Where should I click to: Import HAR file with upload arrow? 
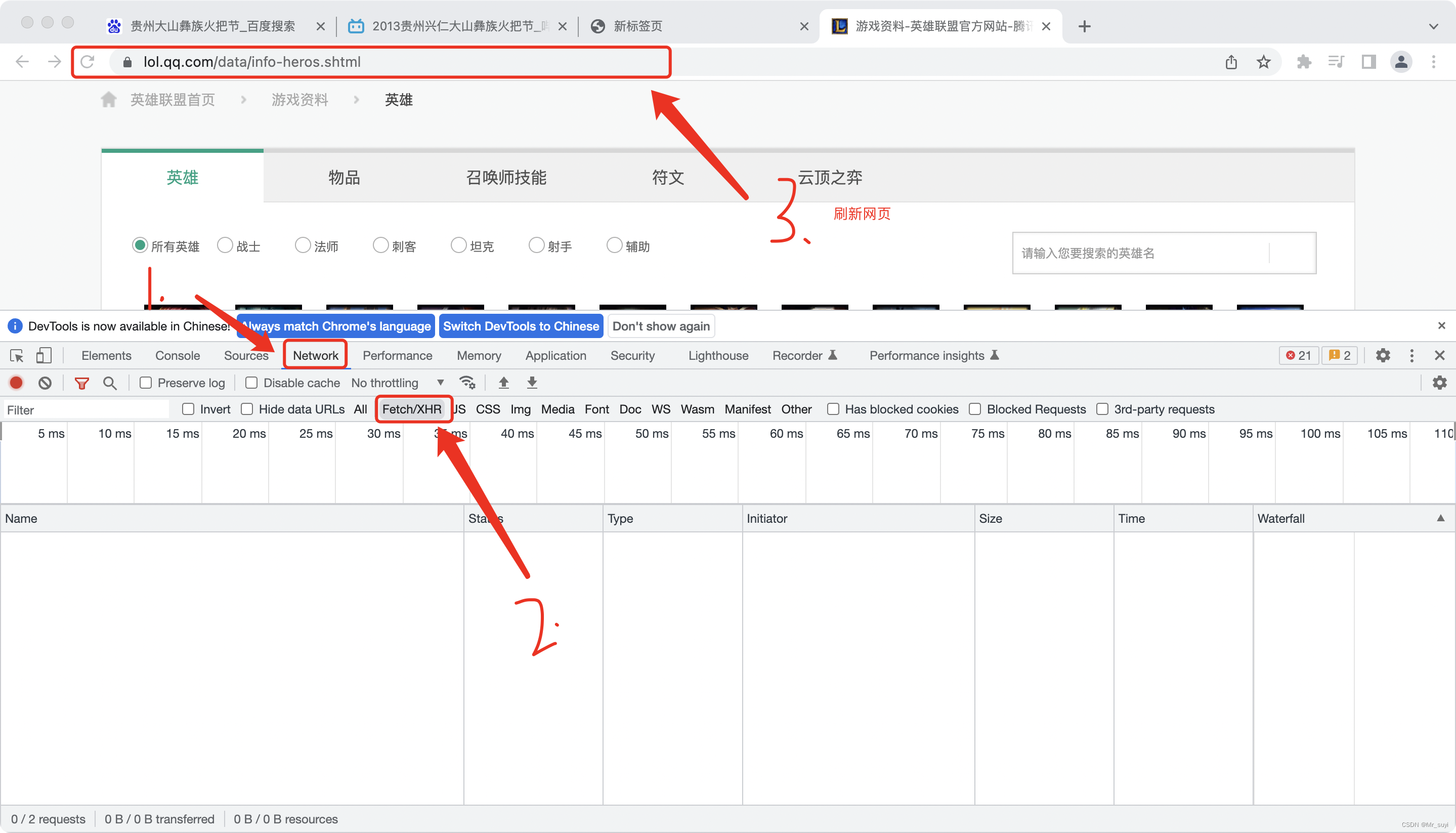[x=503, y=383]
